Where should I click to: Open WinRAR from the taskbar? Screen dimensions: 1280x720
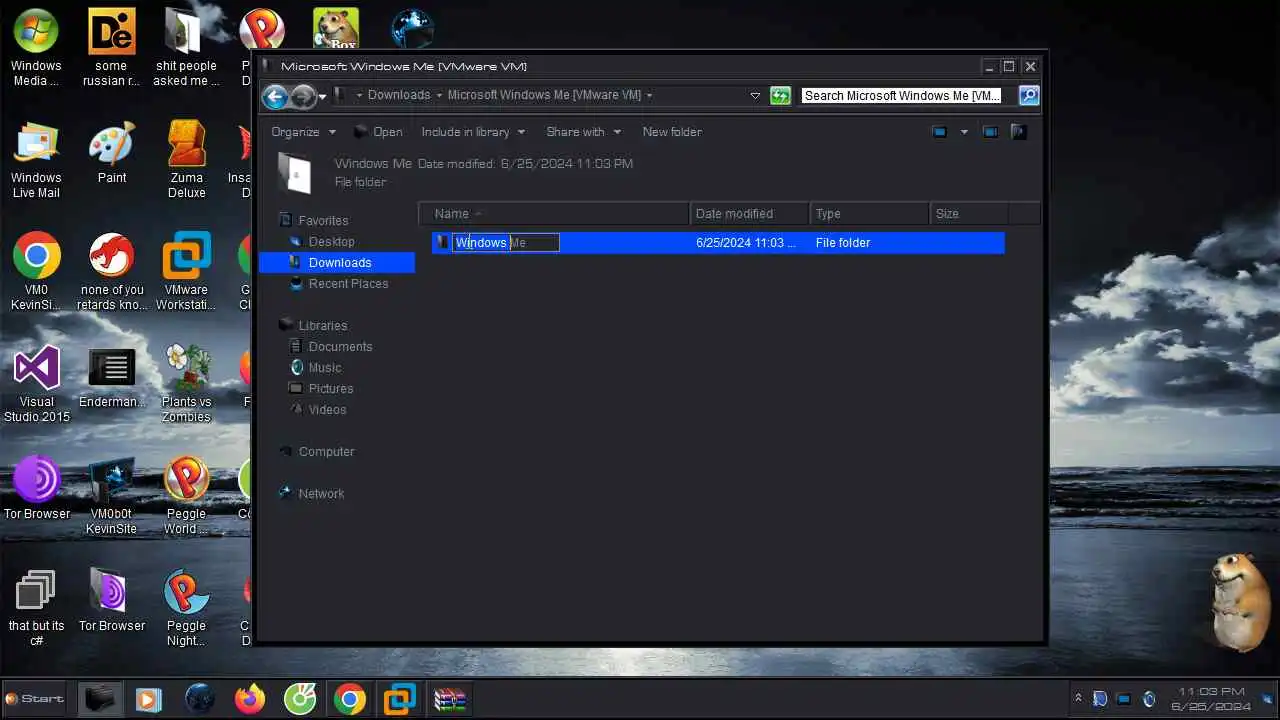coord(450,699)
